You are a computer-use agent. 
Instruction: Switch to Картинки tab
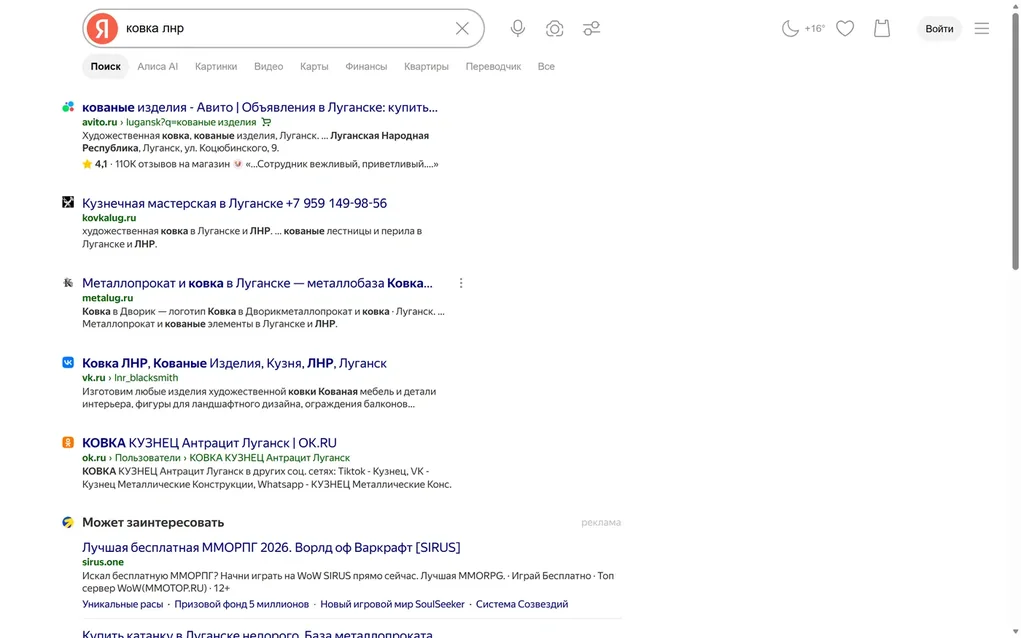(x=216, y=66)
